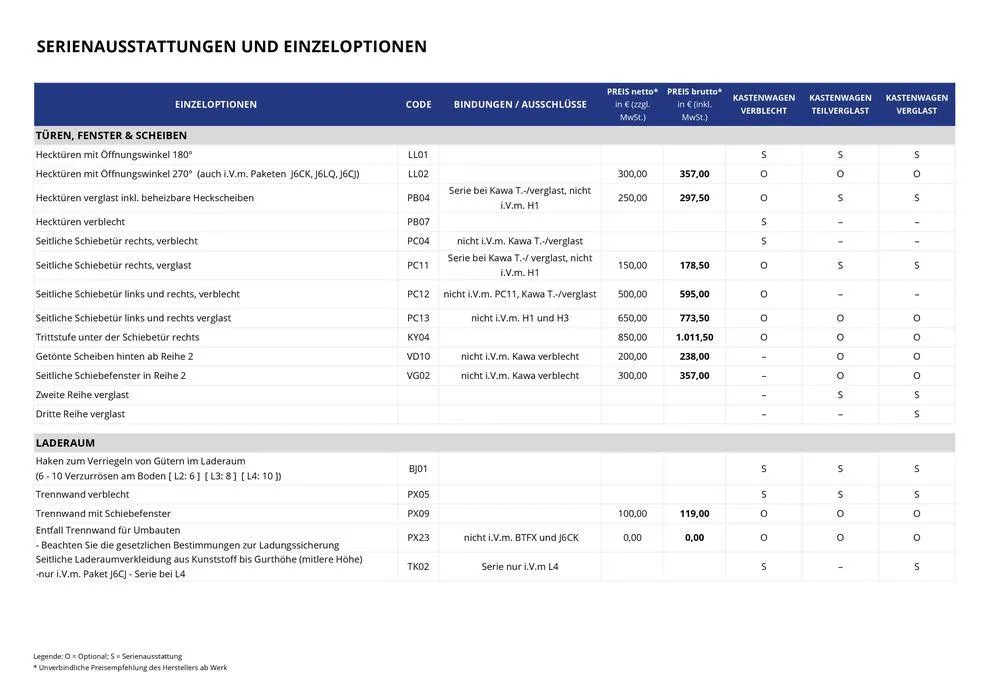
Task: Click the code cell PB04
Action: click(418, 198)
